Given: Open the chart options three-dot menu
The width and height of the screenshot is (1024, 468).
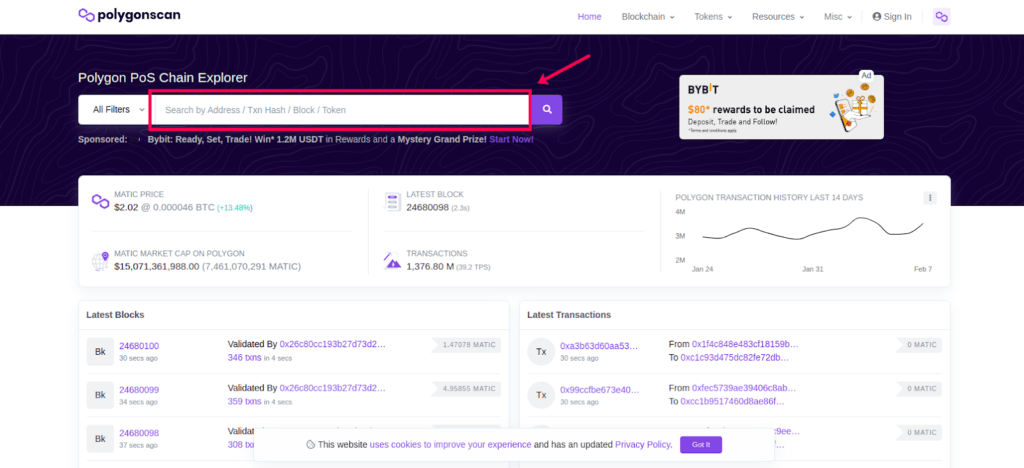Looking at the screenshot, I should coord(930,198).
